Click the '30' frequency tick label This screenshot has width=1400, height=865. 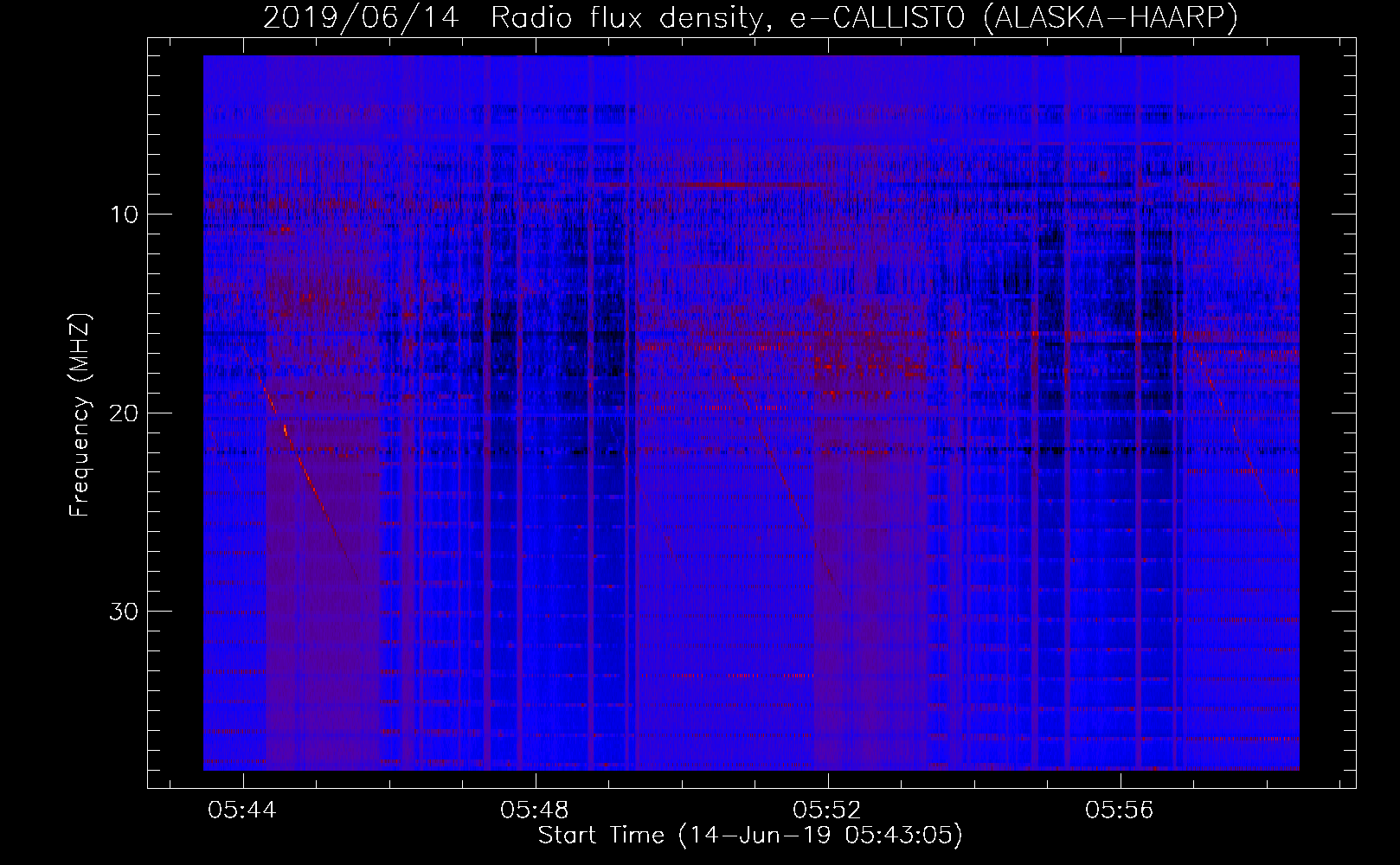click(125, 612)
